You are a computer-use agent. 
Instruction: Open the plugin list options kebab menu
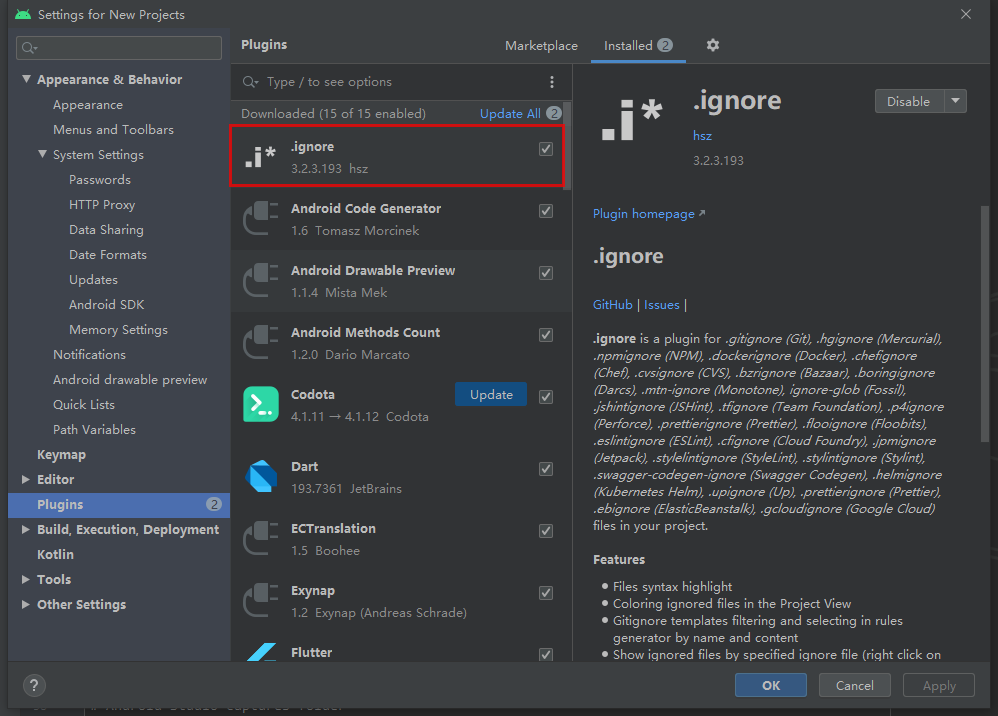552,82
